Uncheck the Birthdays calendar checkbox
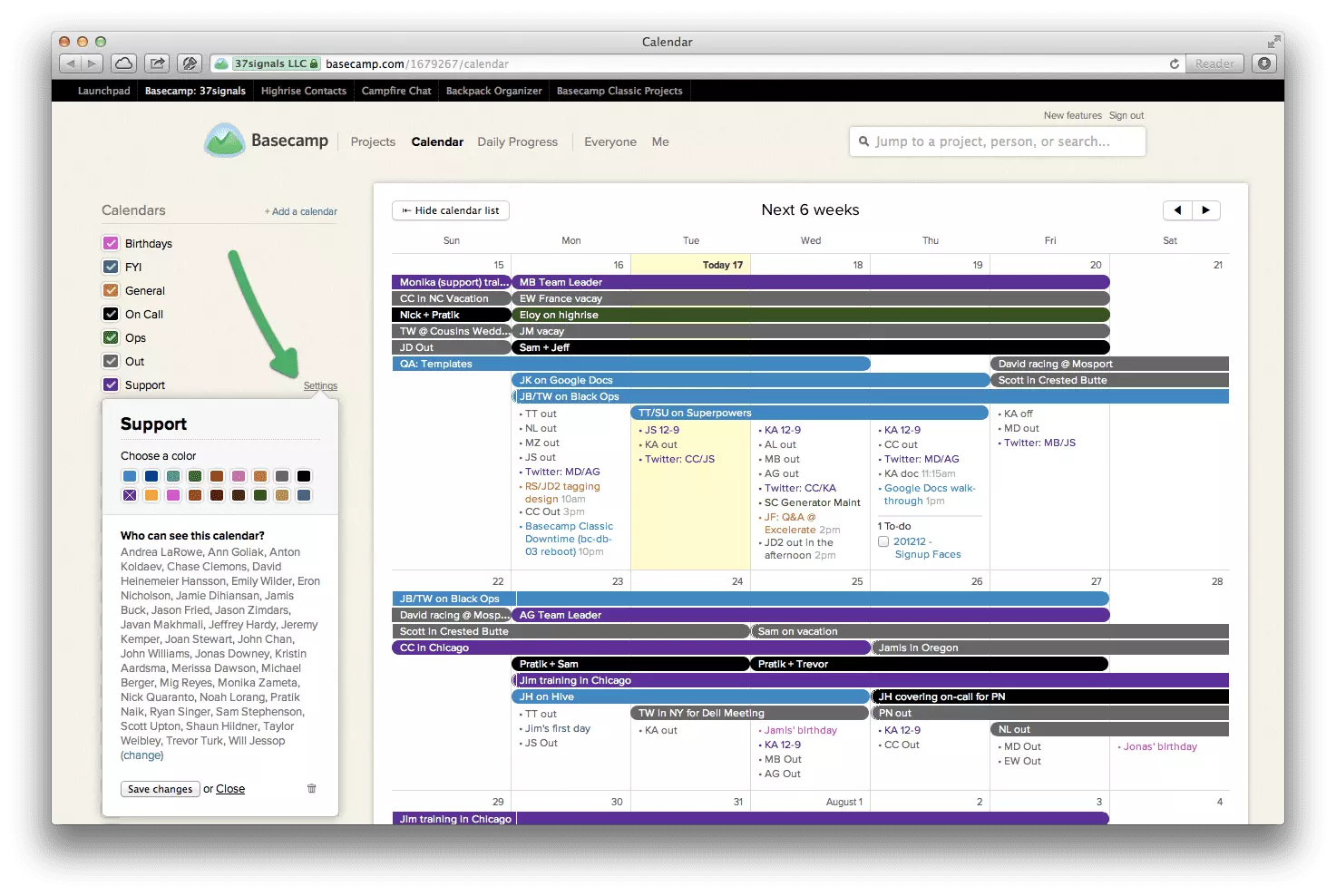Image resolution: width=1336 pixels, height=896 pixels. 111,243
